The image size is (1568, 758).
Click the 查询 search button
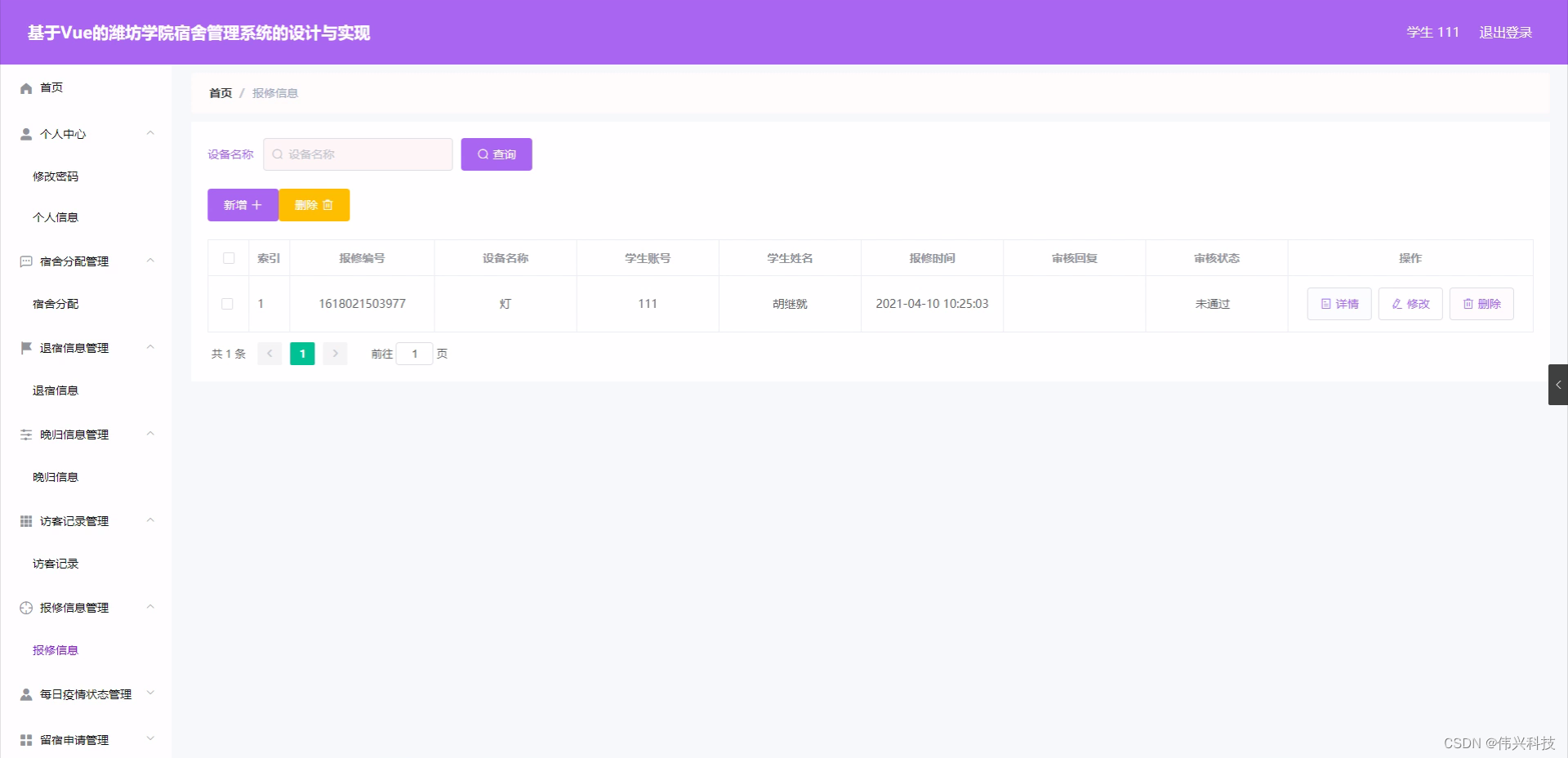[x=496, y=154]
